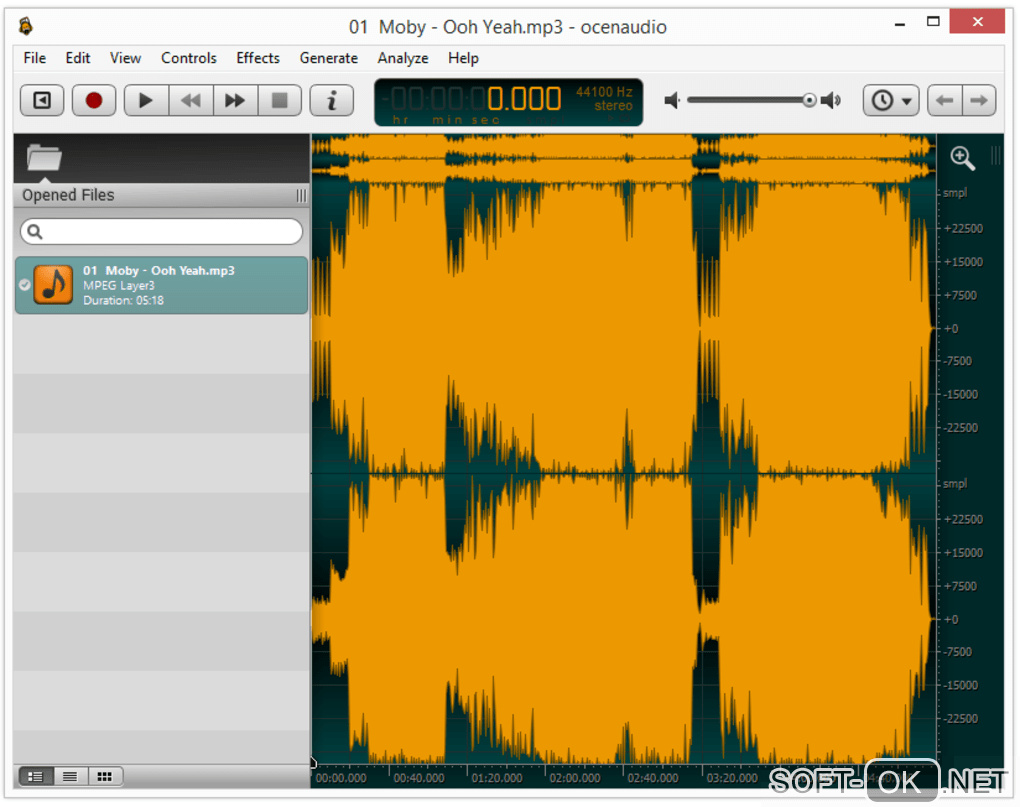Click the upper channel smpl scale label
The image size is (1020, 807).
tap(955, 193)
